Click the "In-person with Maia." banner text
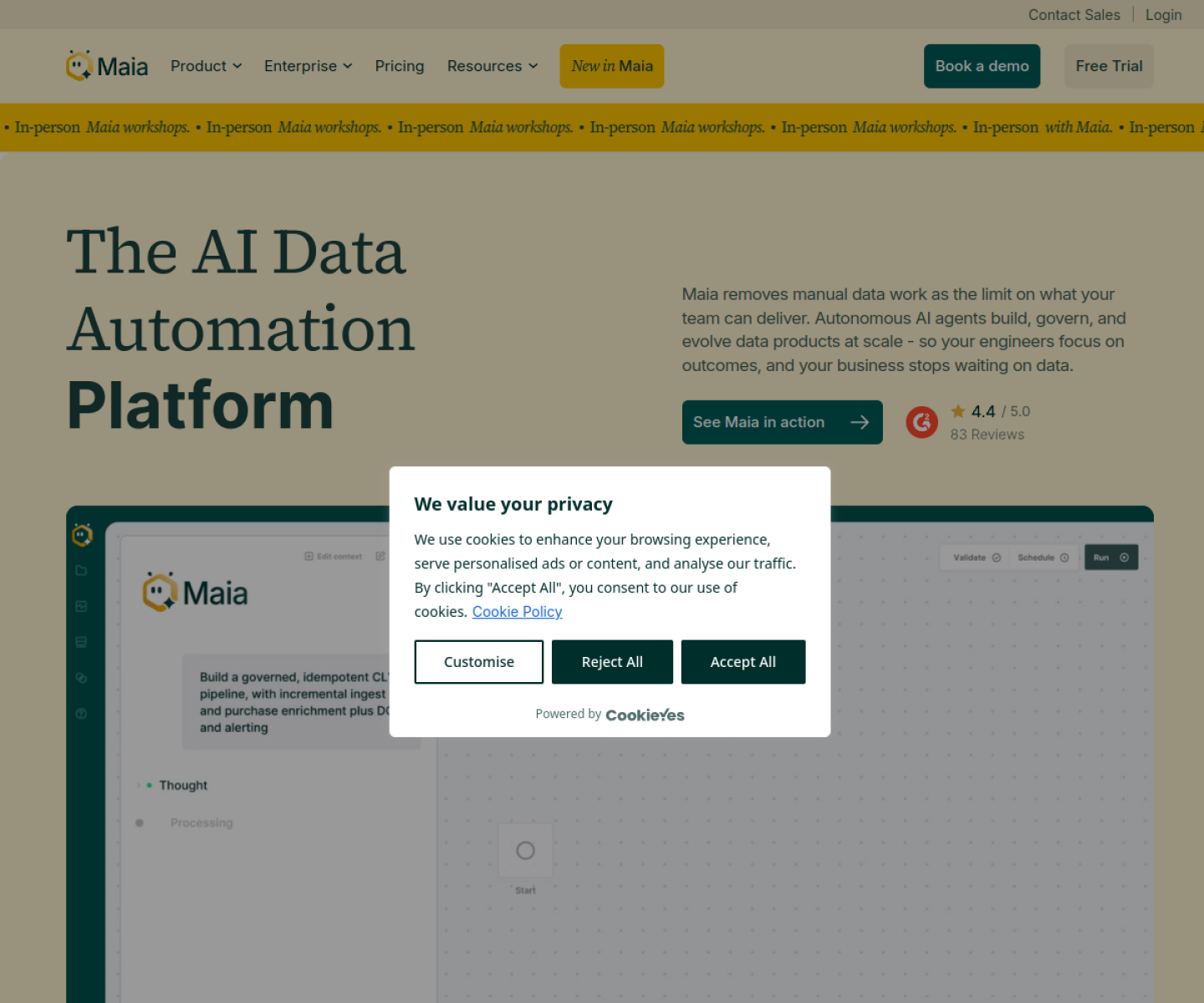The image size is (1204, 1003). [x=1043, y=127]
